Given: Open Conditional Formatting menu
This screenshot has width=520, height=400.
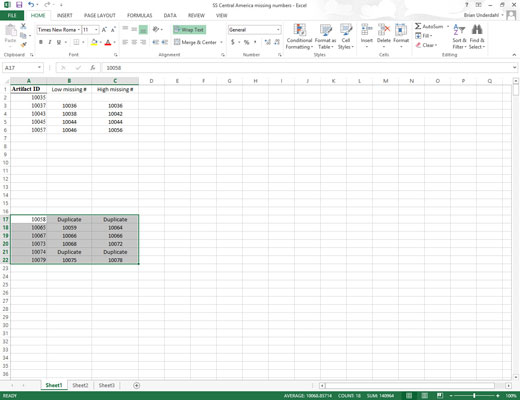Looking at the screenshot, I should coord(299,37).
